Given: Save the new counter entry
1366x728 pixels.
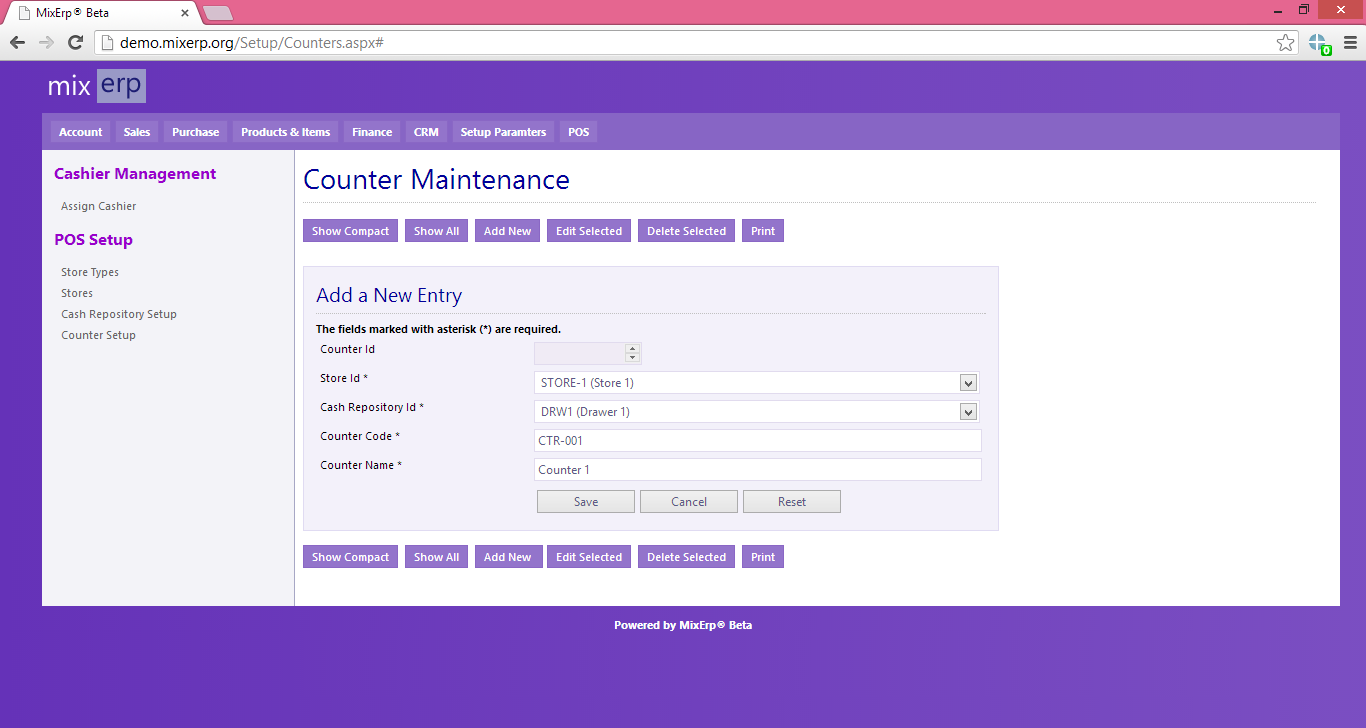Looking at the screenshot, I should 585,501.
